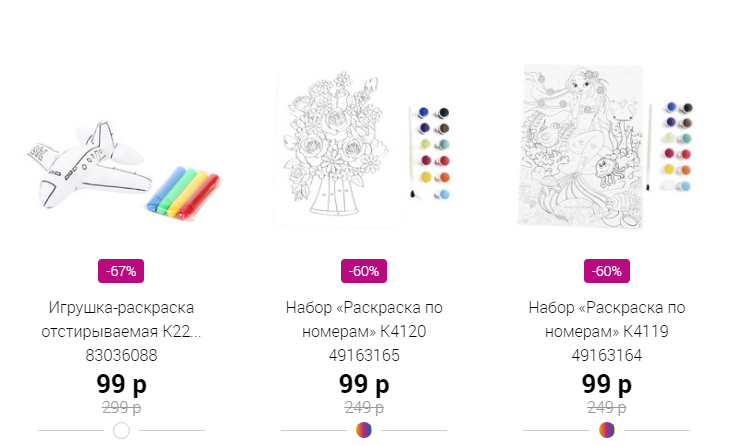Click the 99 р price of the airplane toy
Image resolution: width=743 pixels, height=446 pixels.
(121, 383)
